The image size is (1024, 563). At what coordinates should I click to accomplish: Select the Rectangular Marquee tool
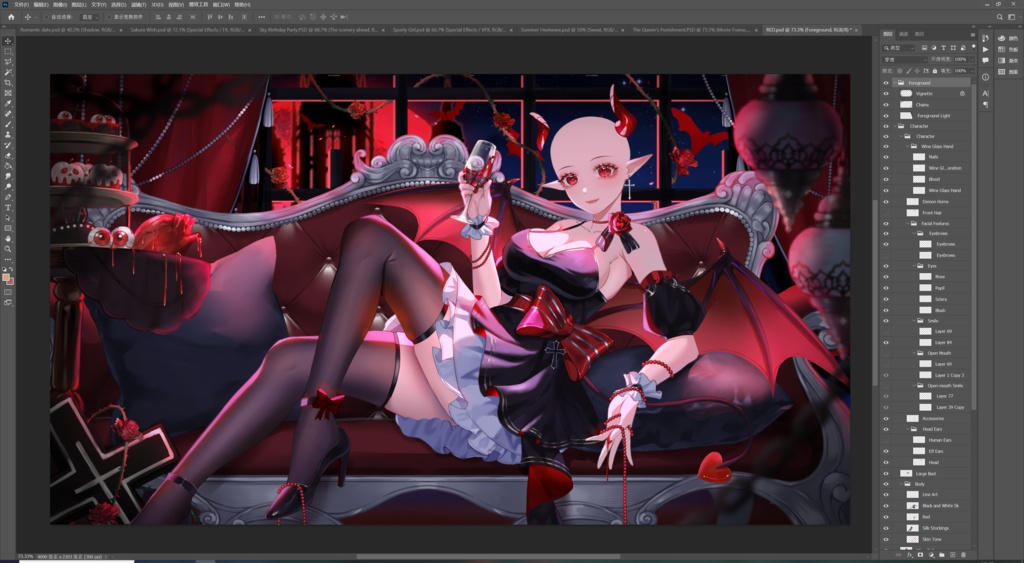click(x=8, y=51)
